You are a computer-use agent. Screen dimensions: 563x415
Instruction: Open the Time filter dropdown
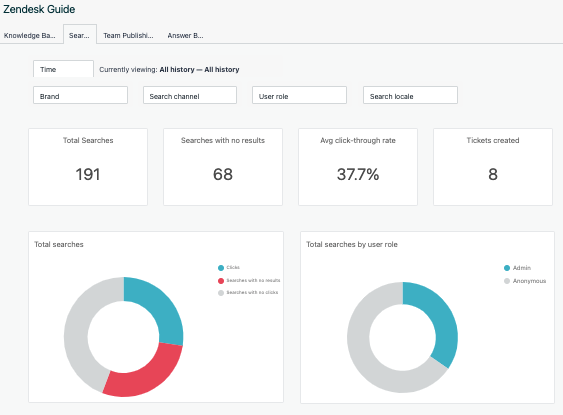click(x=63, y=69)
